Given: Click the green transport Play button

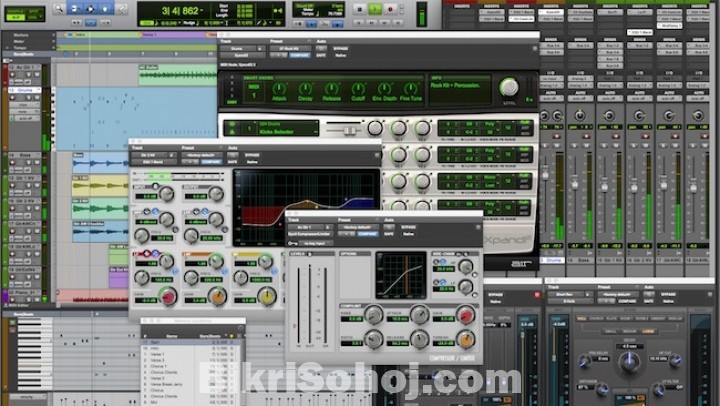Looking at the screenshot, I should (375, 9).
